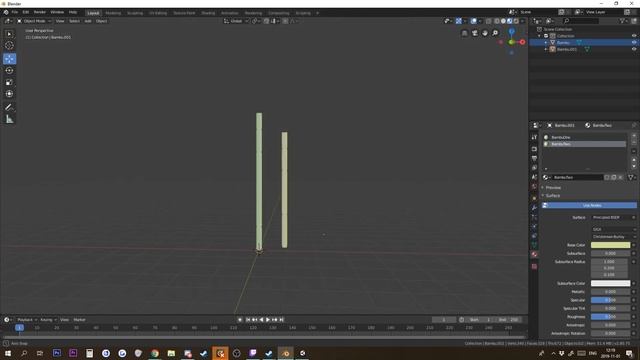Select the Scale tool
The height and width of the screenshot is (360, 640).
(9, 82)
